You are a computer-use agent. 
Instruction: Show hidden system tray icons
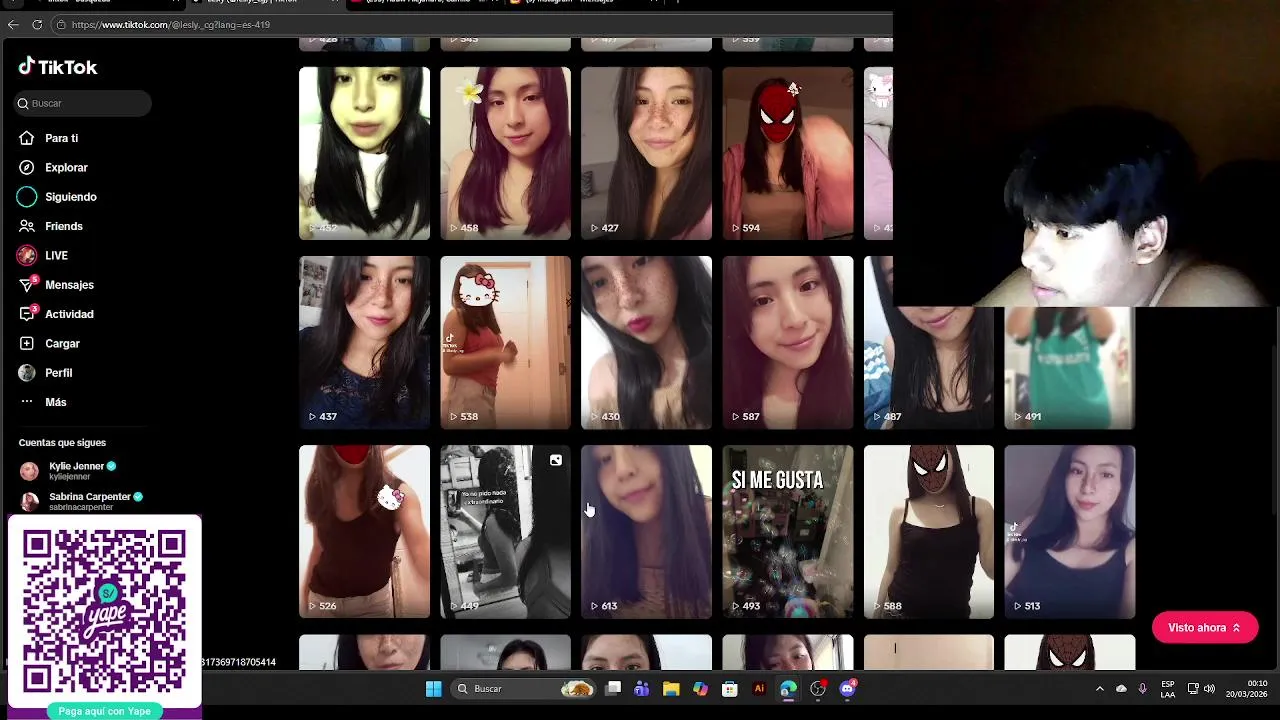1100,689
